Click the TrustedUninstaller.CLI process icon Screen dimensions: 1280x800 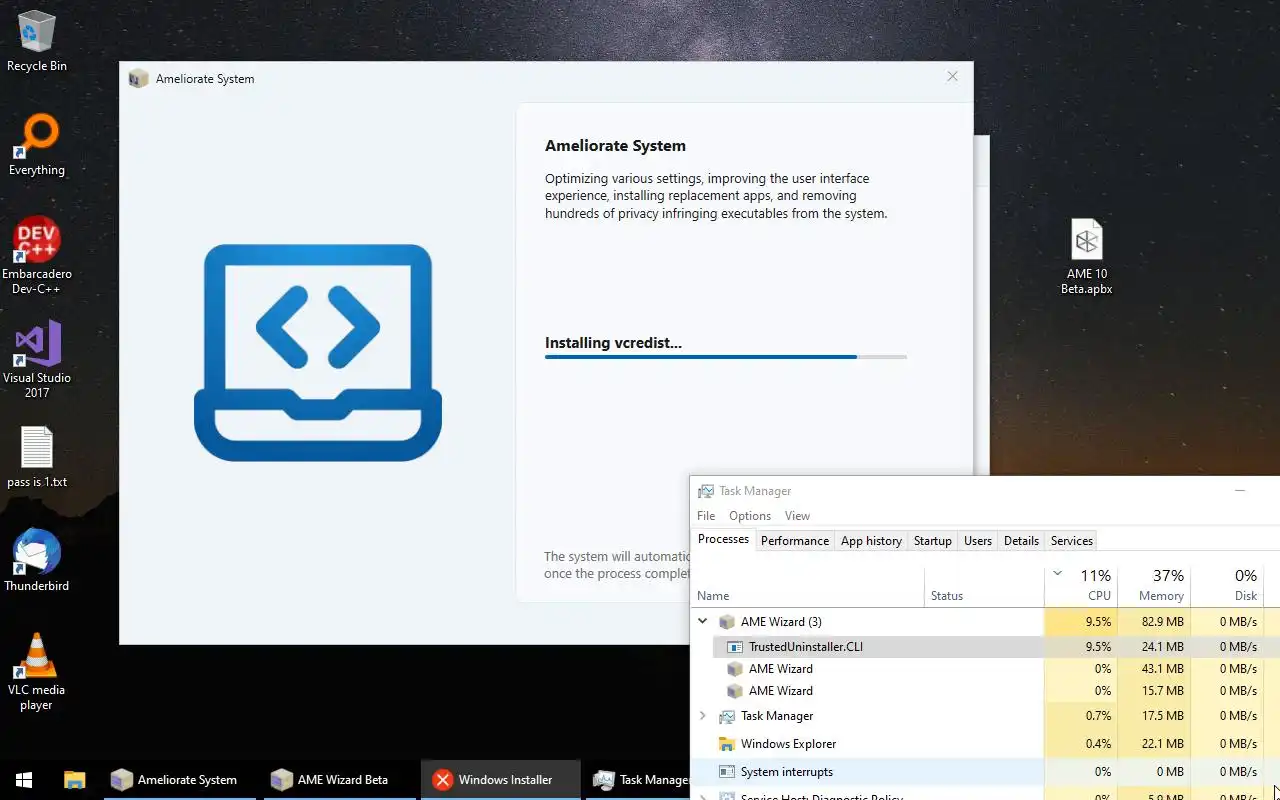coord(735,647)
